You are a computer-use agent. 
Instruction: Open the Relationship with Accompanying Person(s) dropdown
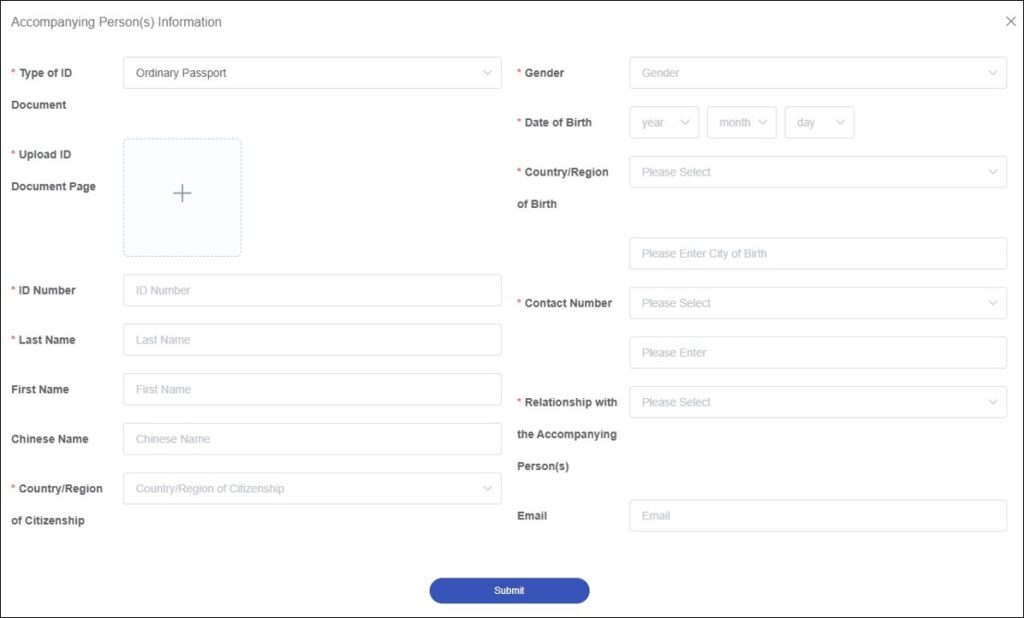click(817, 402)
